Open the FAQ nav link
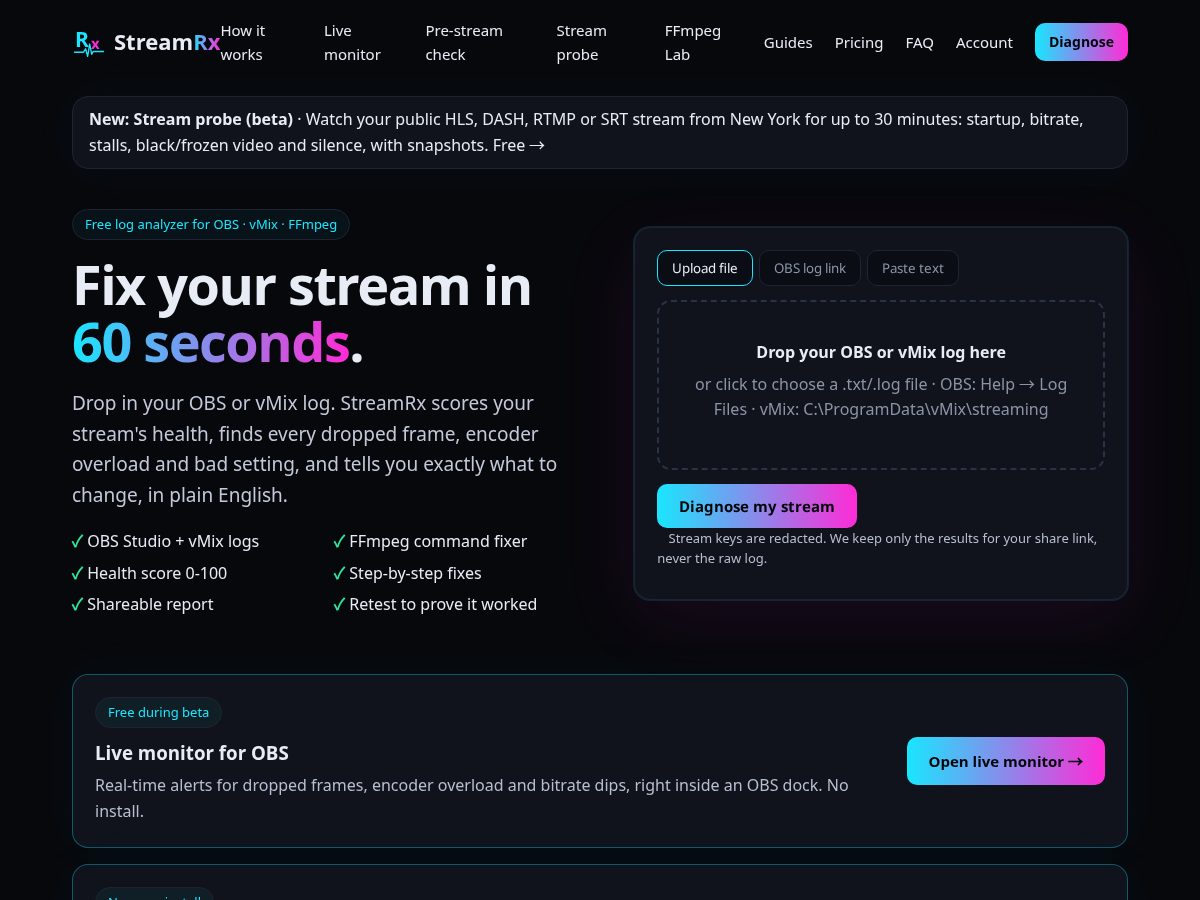1200x900 pixels. point(919,43)
